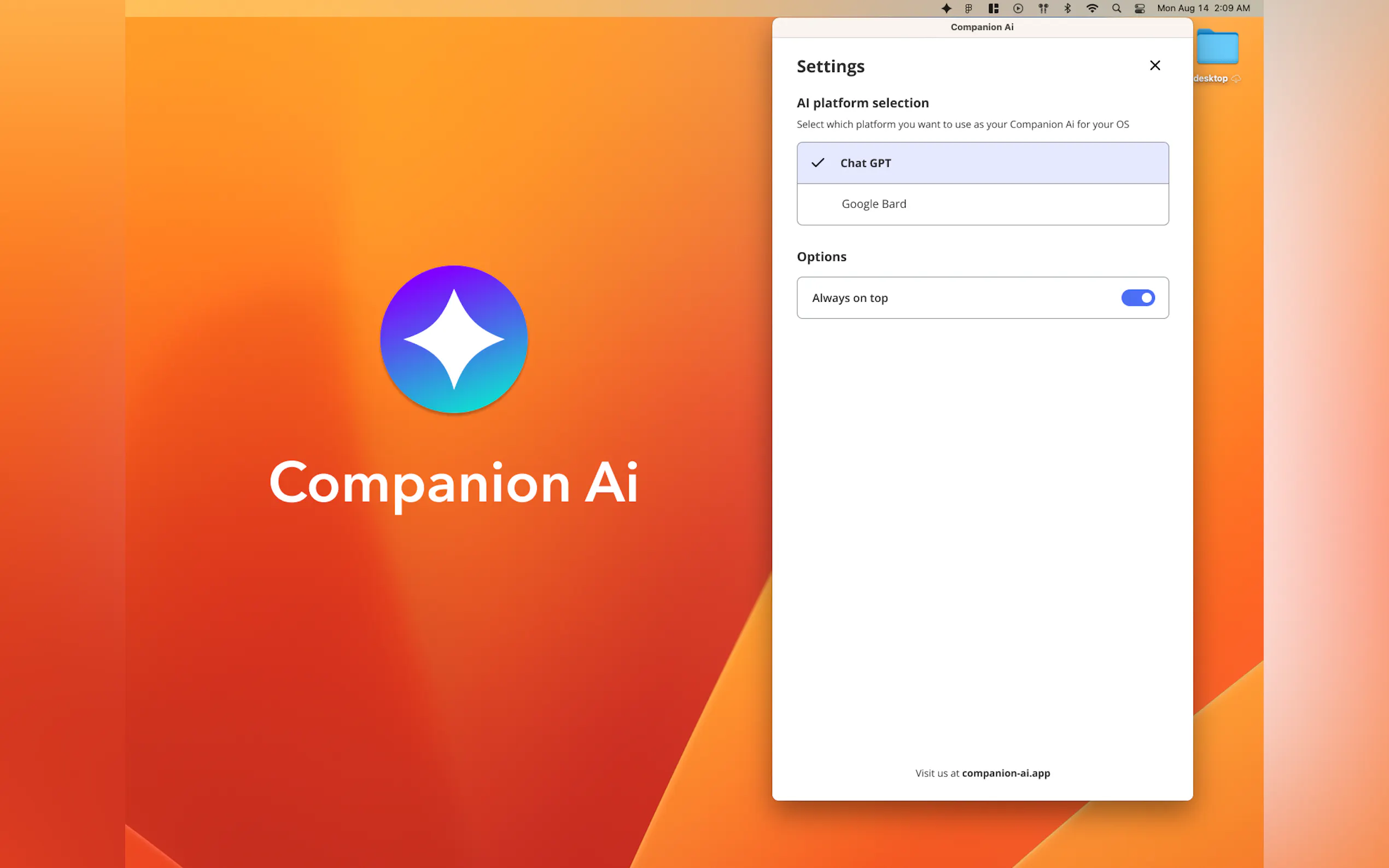1389x868 pixels.
Task: Click the Companion Ai star menu bar icon
Action: coord(946,8)
